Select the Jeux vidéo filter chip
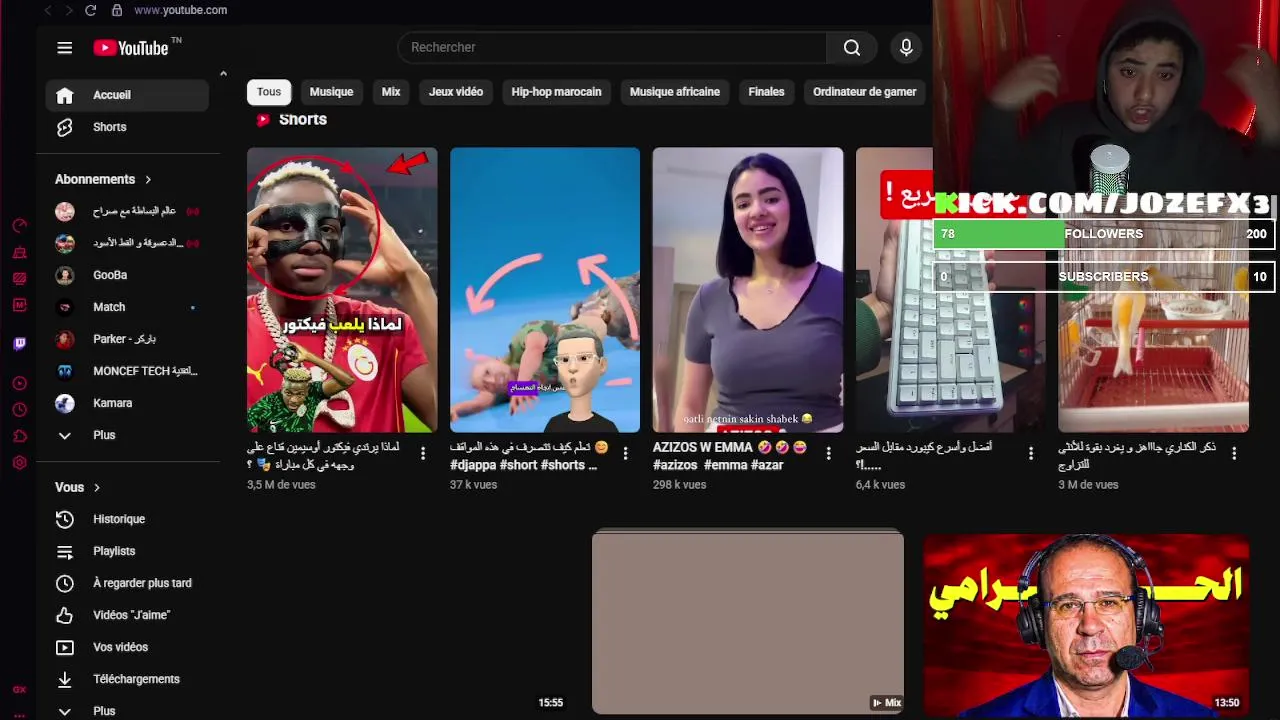Screen dimensions: 1280x720 point(456,92)
